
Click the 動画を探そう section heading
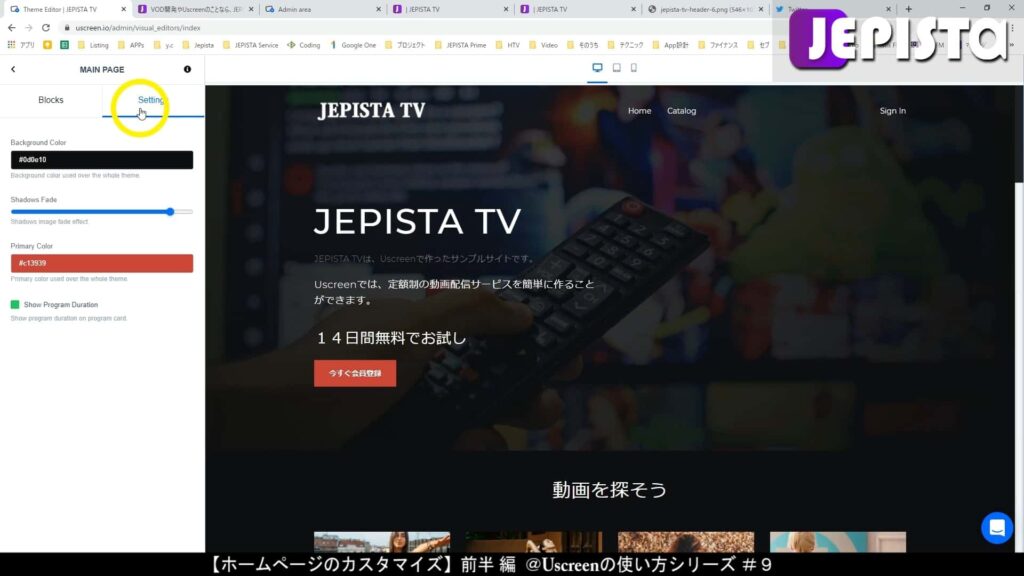pyautogui.click(x=609, y=490)
